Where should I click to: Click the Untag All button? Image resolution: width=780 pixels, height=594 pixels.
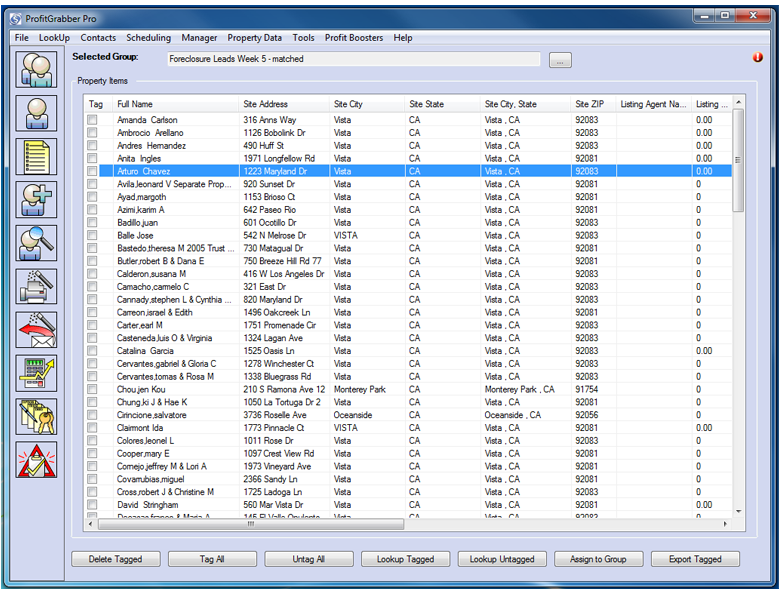308,559
